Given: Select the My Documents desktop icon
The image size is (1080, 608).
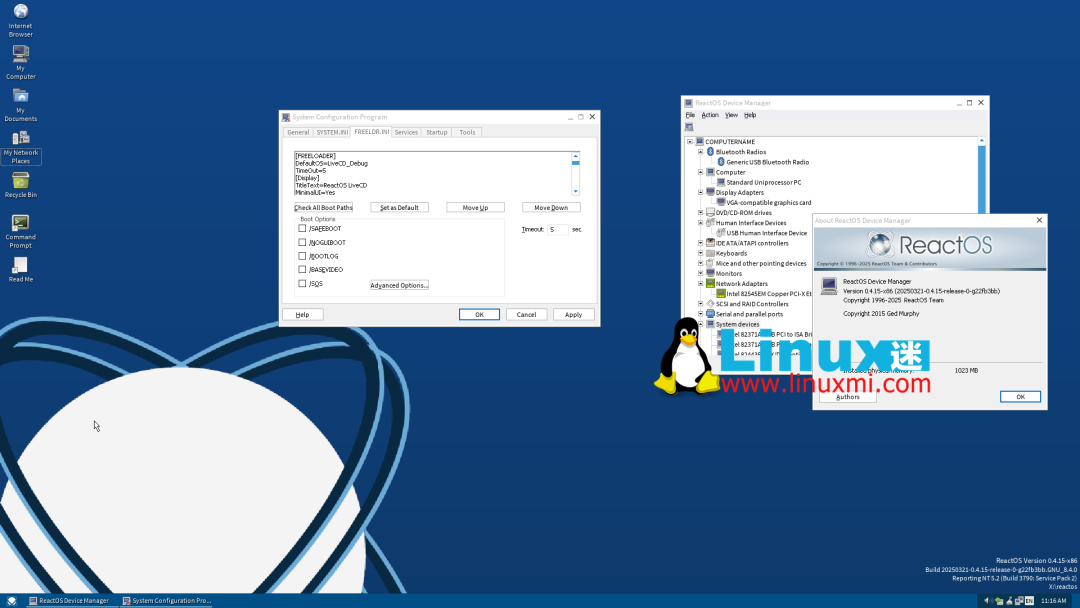Looking at the screenshot, I should pos(21,105).
